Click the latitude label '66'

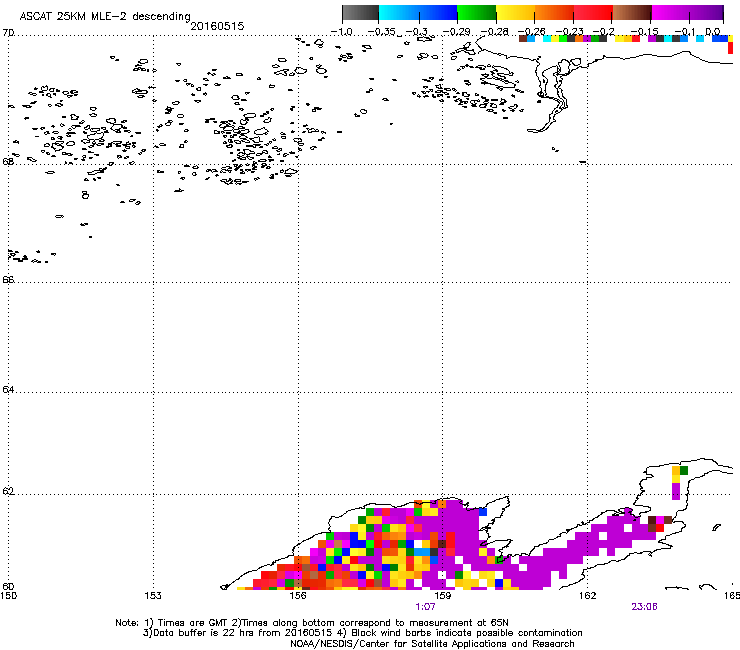[x=8, y=279]
